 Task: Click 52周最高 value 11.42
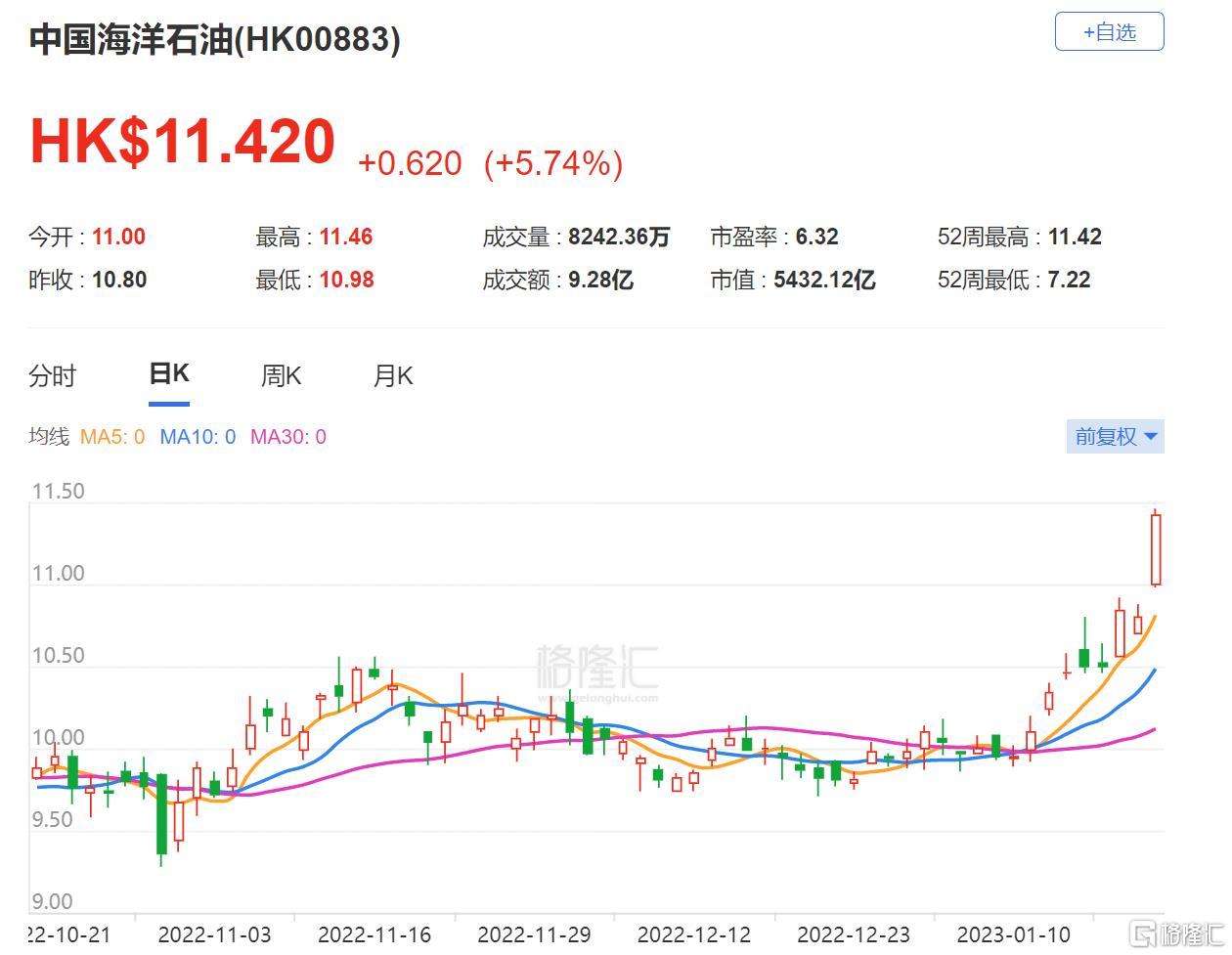coord(1075,238)
